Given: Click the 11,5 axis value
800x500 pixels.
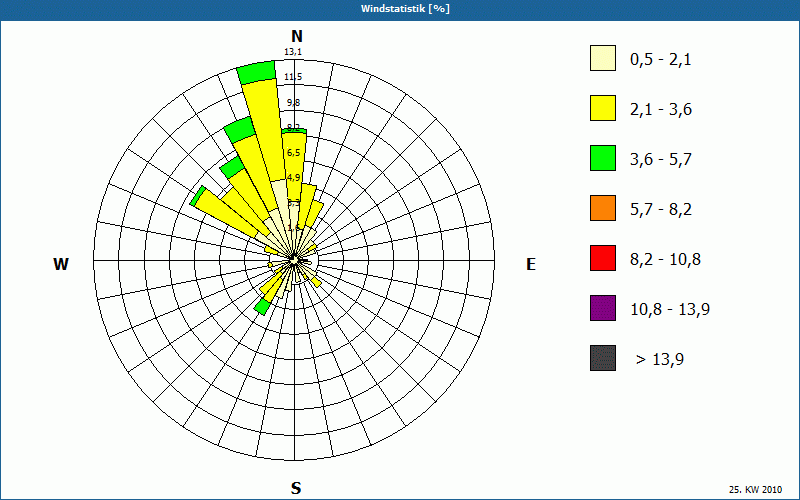Looking at the screenshot, I should click(293, 77).
